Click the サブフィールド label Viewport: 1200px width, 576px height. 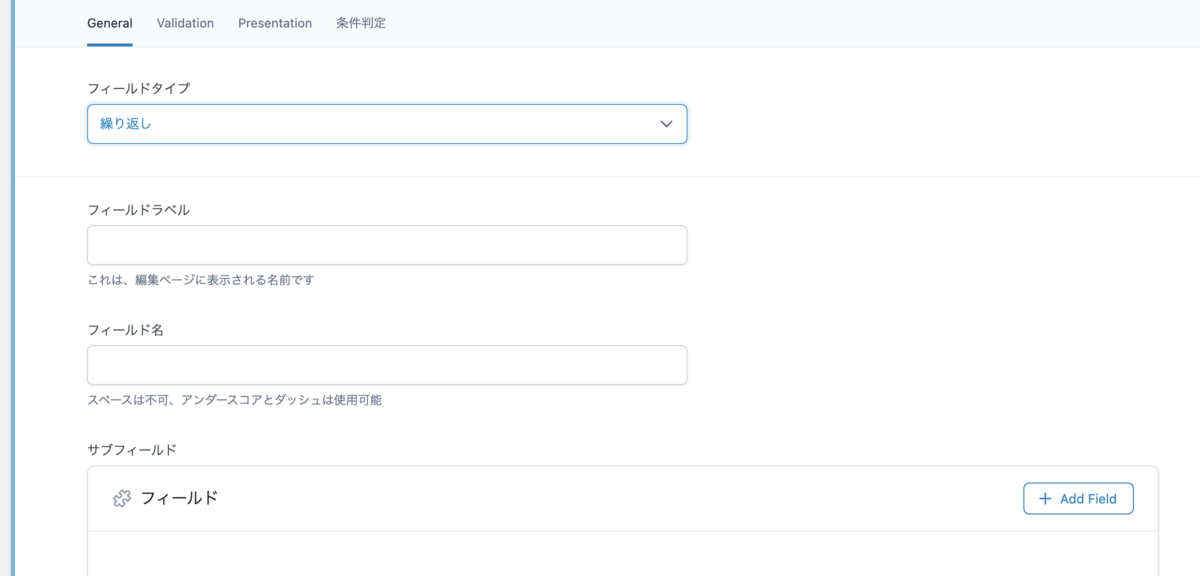point(132,450)
